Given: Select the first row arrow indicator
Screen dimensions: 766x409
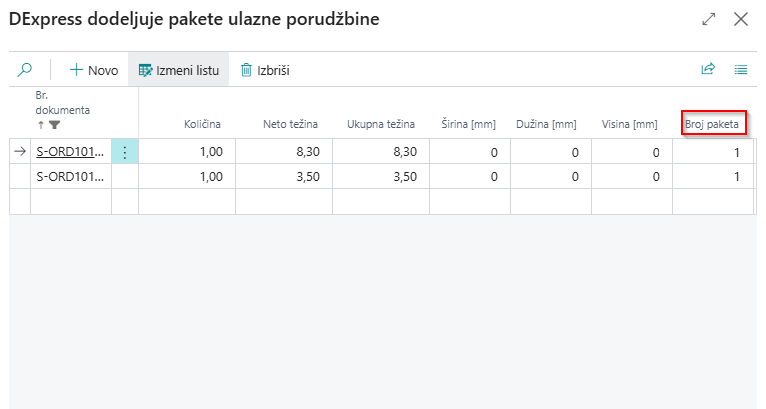Looking at the screenshot, I should (x=20, y=152).
